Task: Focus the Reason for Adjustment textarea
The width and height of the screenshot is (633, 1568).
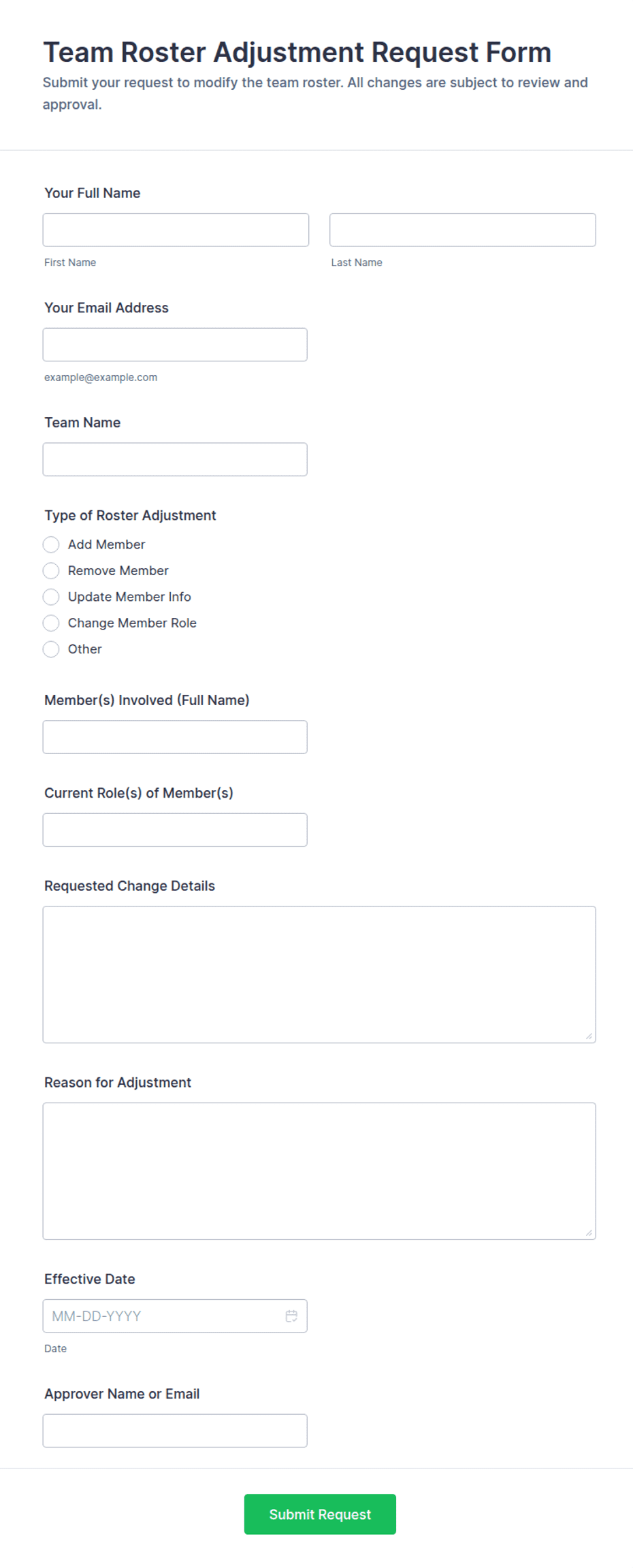Action: tap(319, 1171)
